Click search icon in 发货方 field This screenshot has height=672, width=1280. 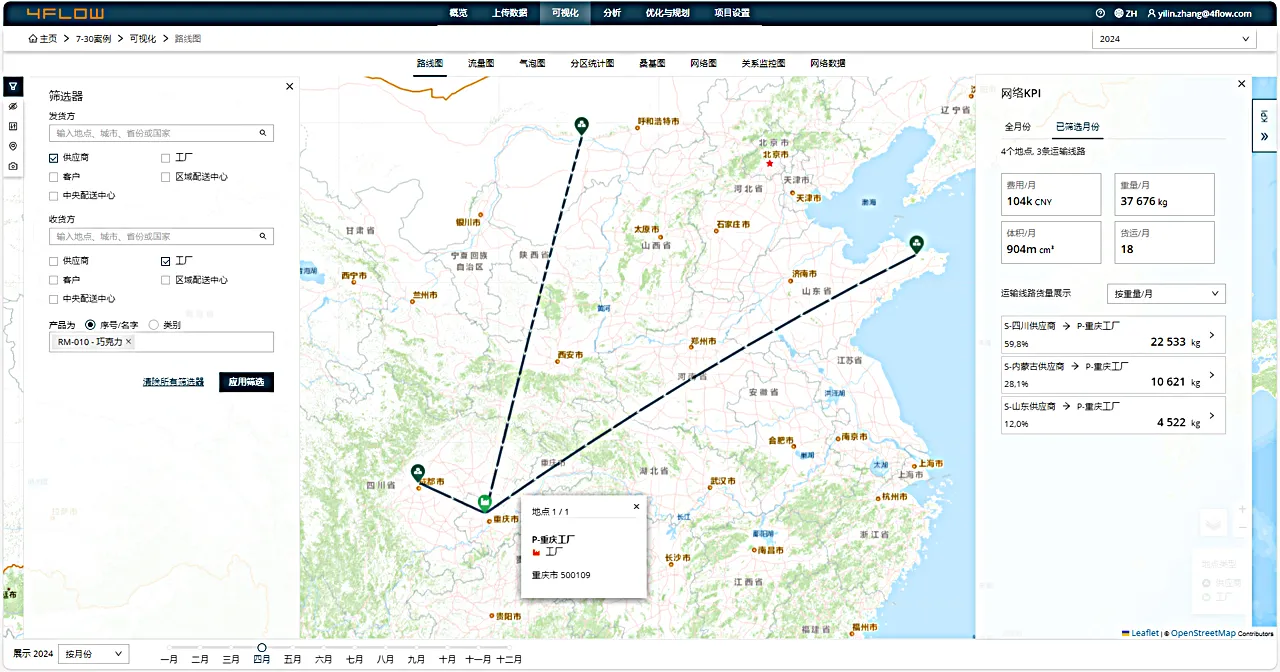tap(263, 133)
